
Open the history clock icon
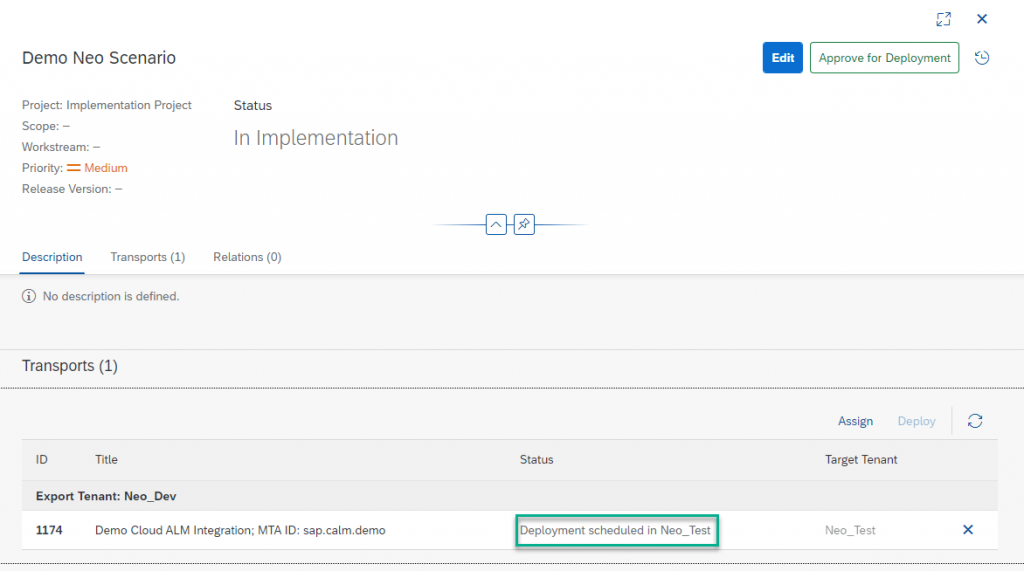click(982, 57)
